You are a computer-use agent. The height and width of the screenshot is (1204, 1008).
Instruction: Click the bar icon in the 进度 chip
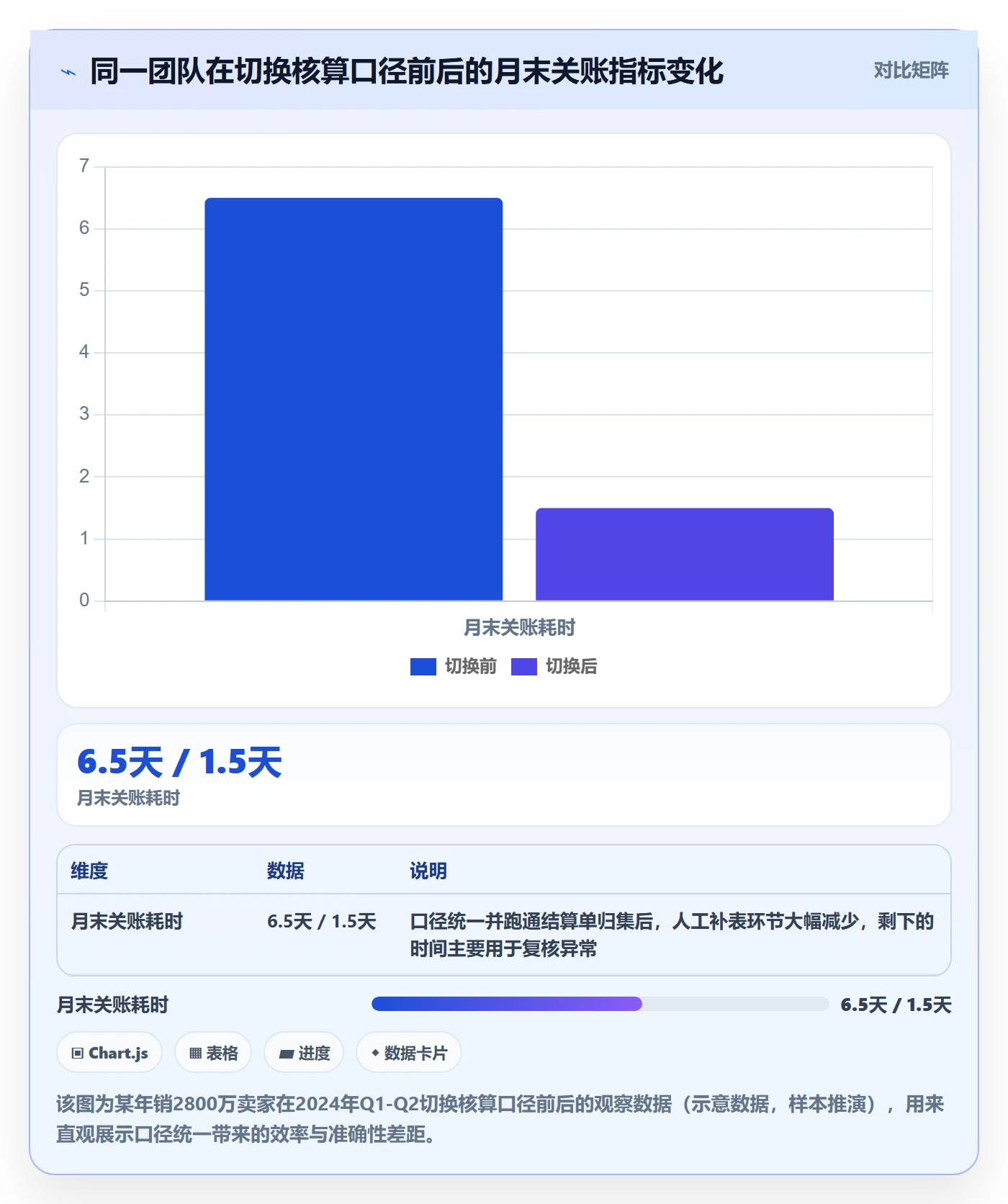click(x=287, y=1054)
